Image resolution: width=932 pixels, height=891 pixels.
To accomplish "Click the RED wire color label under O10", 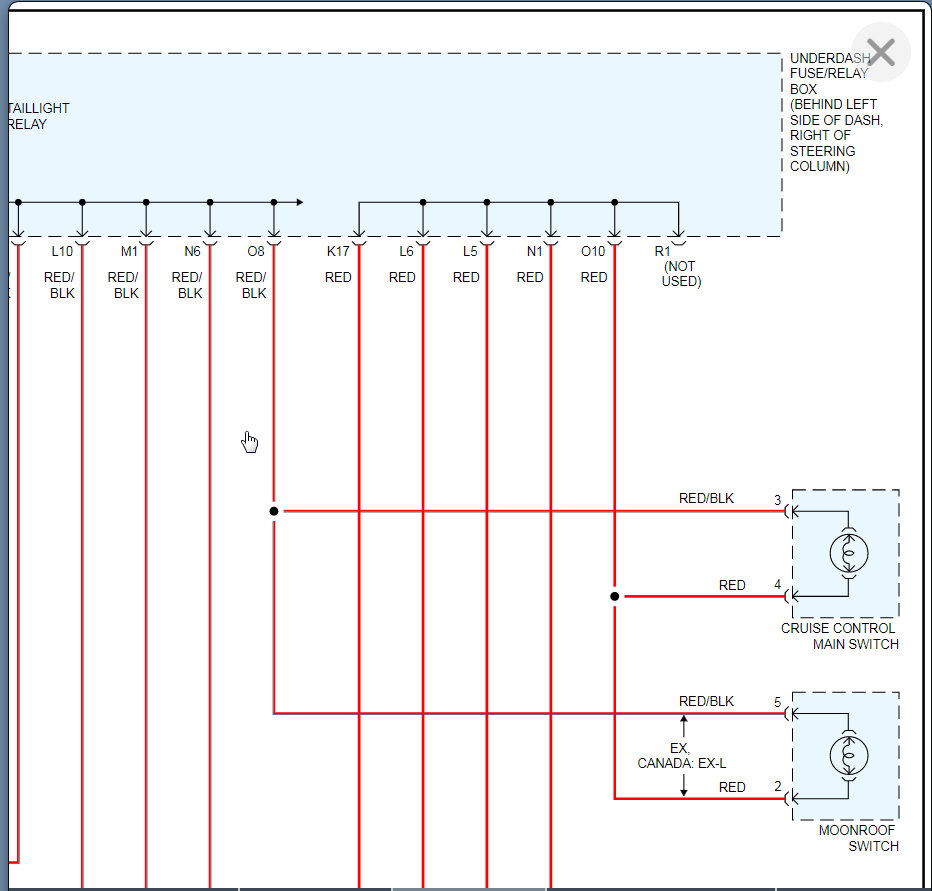I will point(594,277).
